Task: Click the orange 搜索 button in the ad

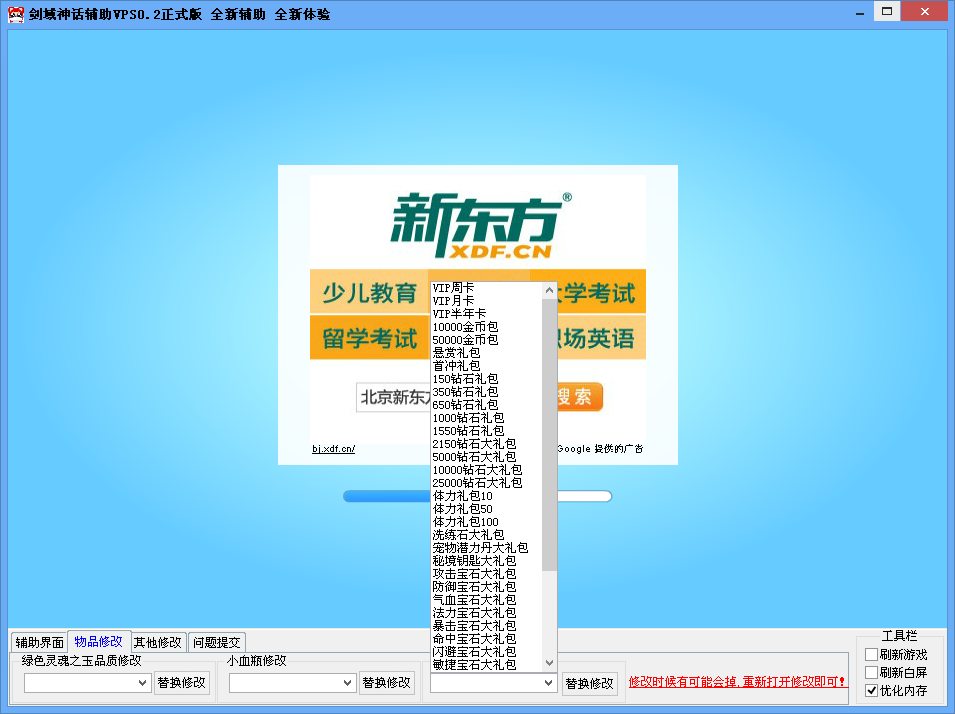Action: [579, 397]
